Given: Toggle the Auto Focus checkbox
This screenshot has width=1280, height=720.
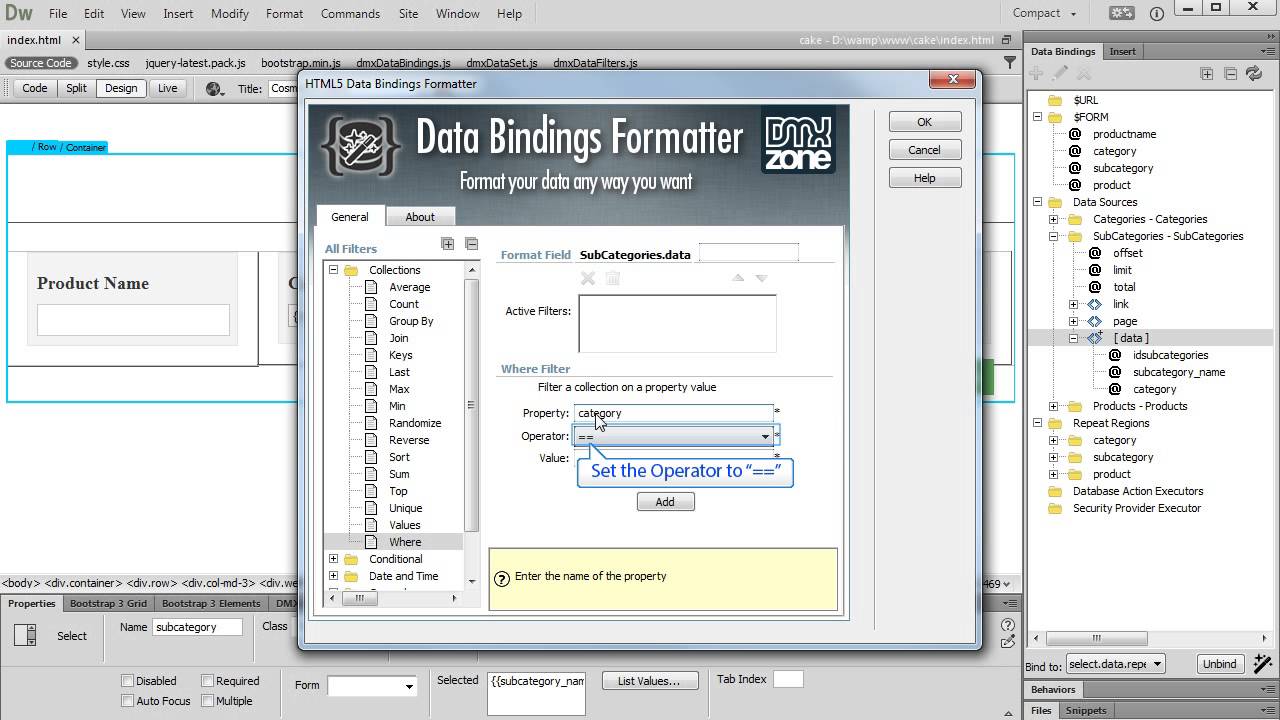Looking at the screenshot, I should tap(128, 701).
